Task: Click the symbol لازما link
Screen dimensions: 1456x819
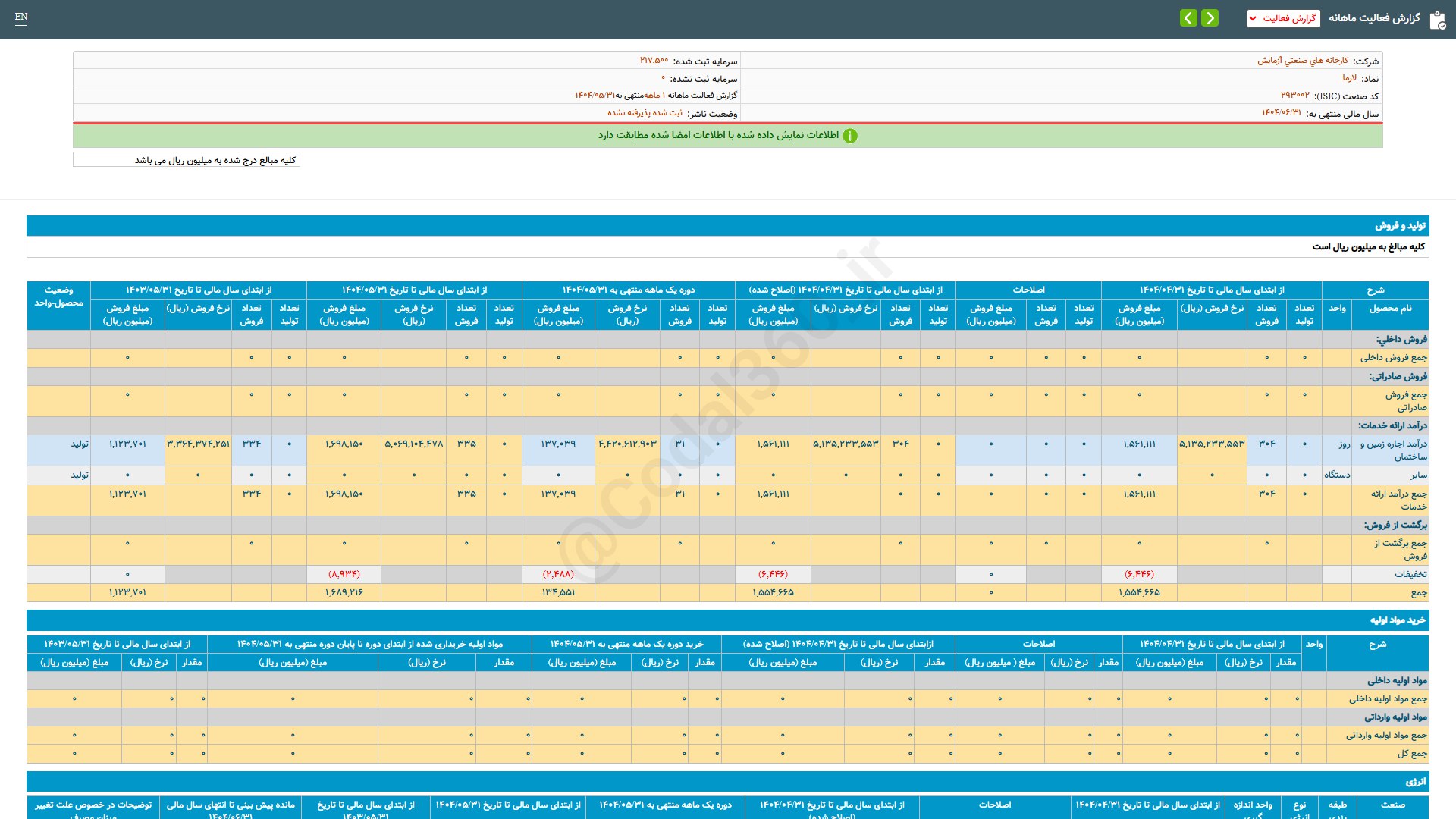Action: (1349, 78)
